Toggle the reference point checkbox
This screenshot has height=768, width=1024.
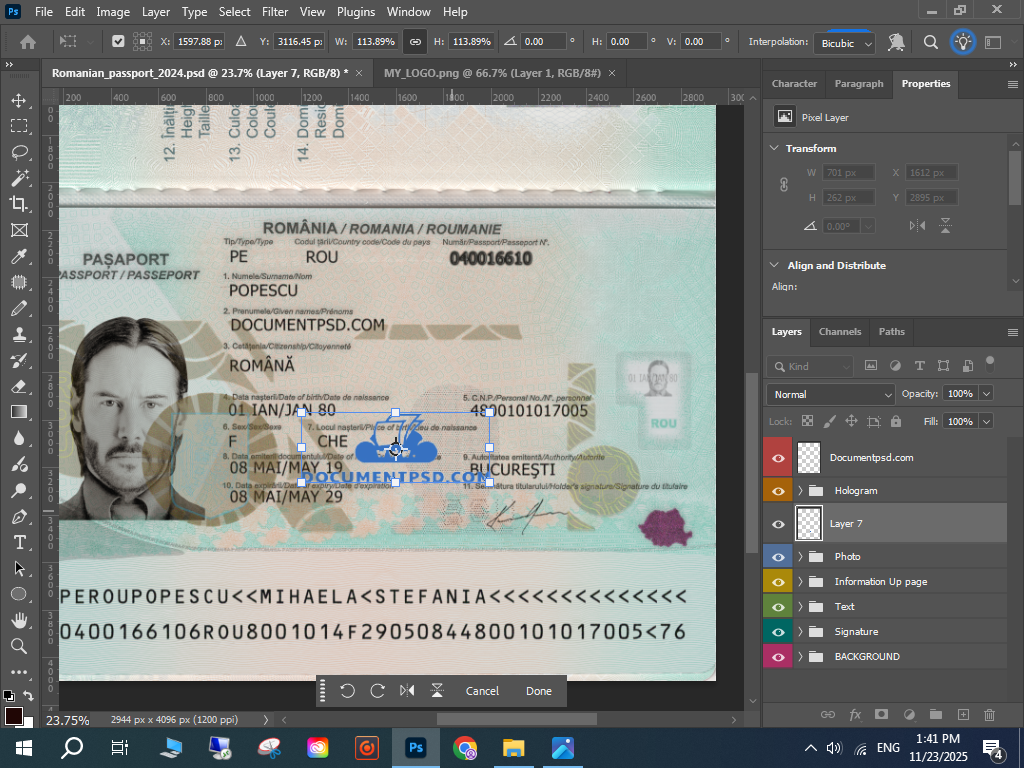pos(118,42)
